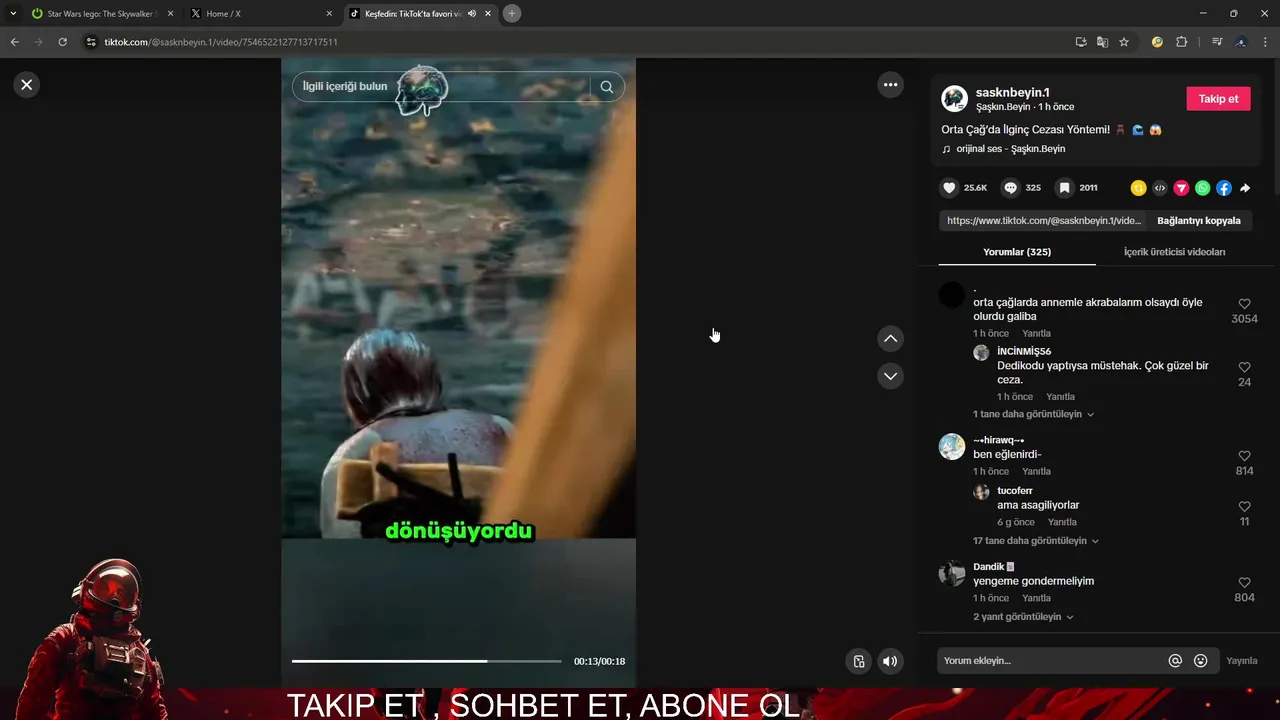Open more share options arrow

1245,188
